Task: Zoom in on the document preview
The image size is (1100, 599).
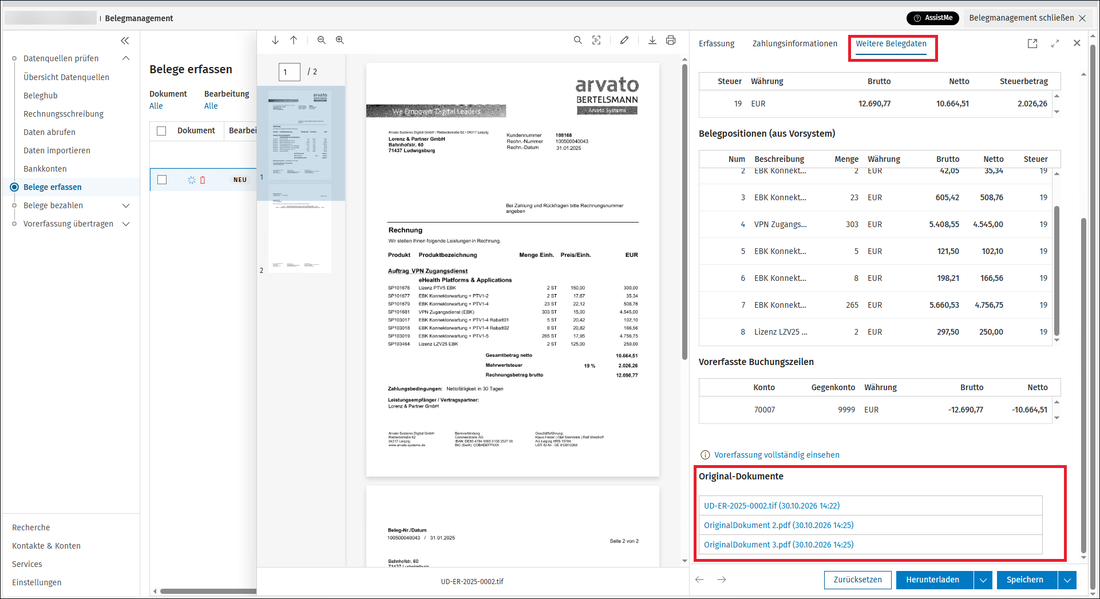Action: pyautogui.click(x=340, y=41)
